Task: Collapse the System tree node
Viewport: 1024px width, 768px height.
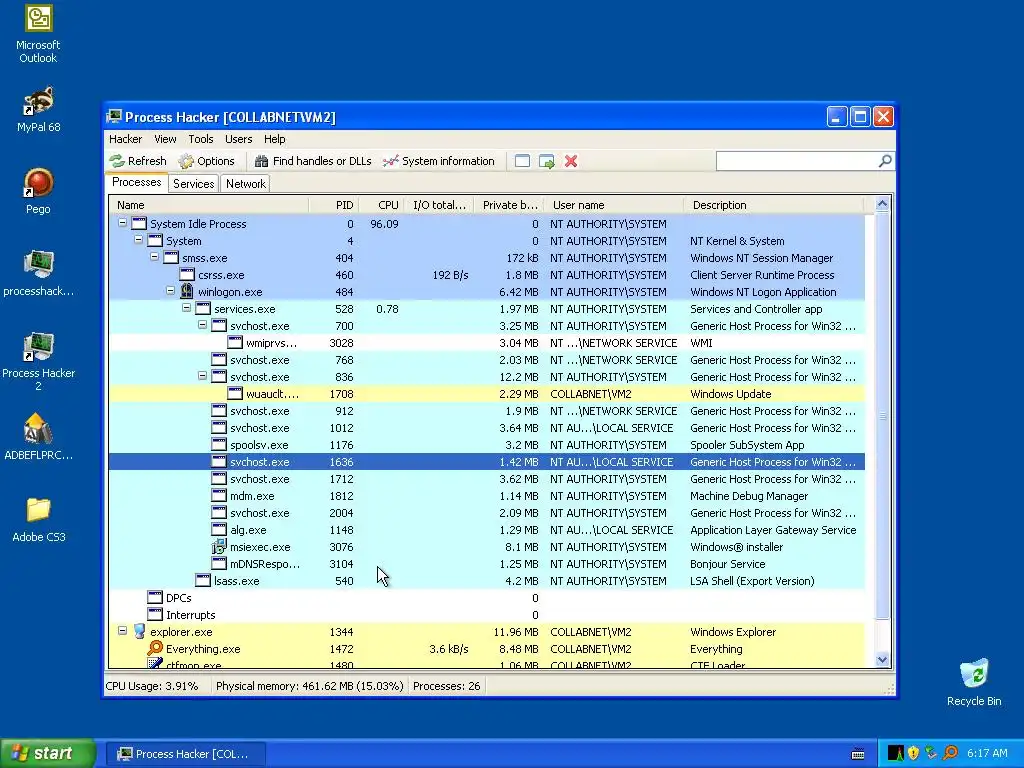Action: tap(138, 240)
